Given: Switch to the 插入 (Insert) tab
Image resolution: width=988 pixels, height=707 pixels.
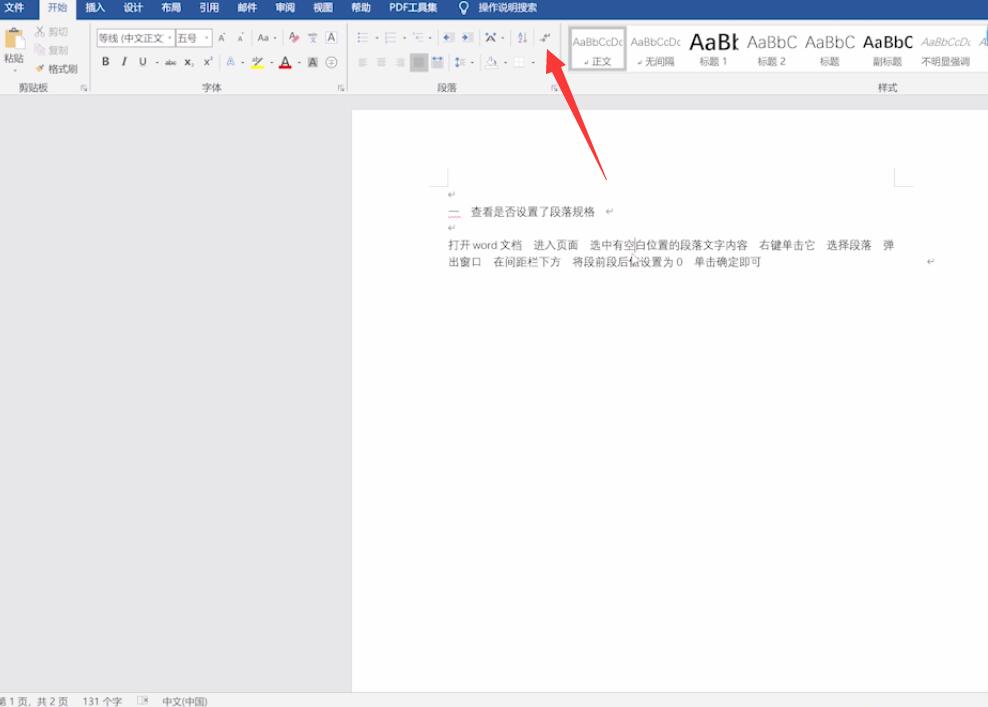Looking at the screenshot, I should tap(95, 8).
